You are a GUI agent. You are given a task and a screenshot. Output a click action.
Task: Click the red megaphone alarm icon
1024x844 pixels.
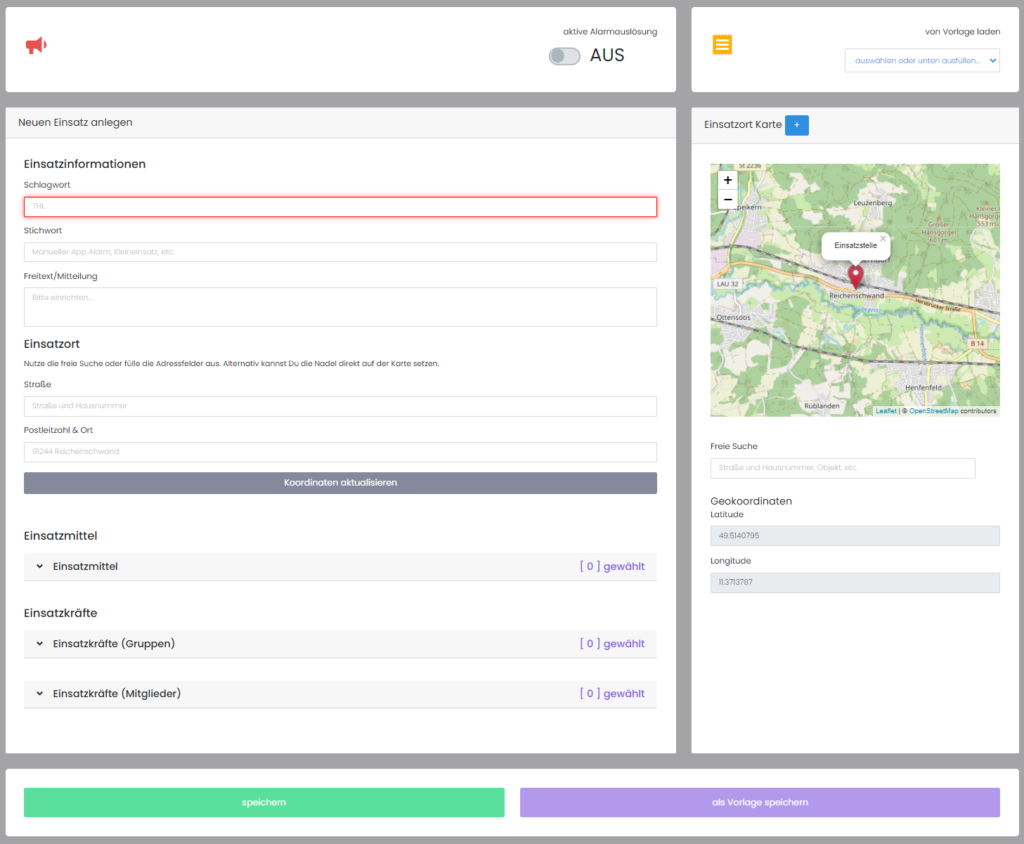pyautogui.click(x=36, y=45)
